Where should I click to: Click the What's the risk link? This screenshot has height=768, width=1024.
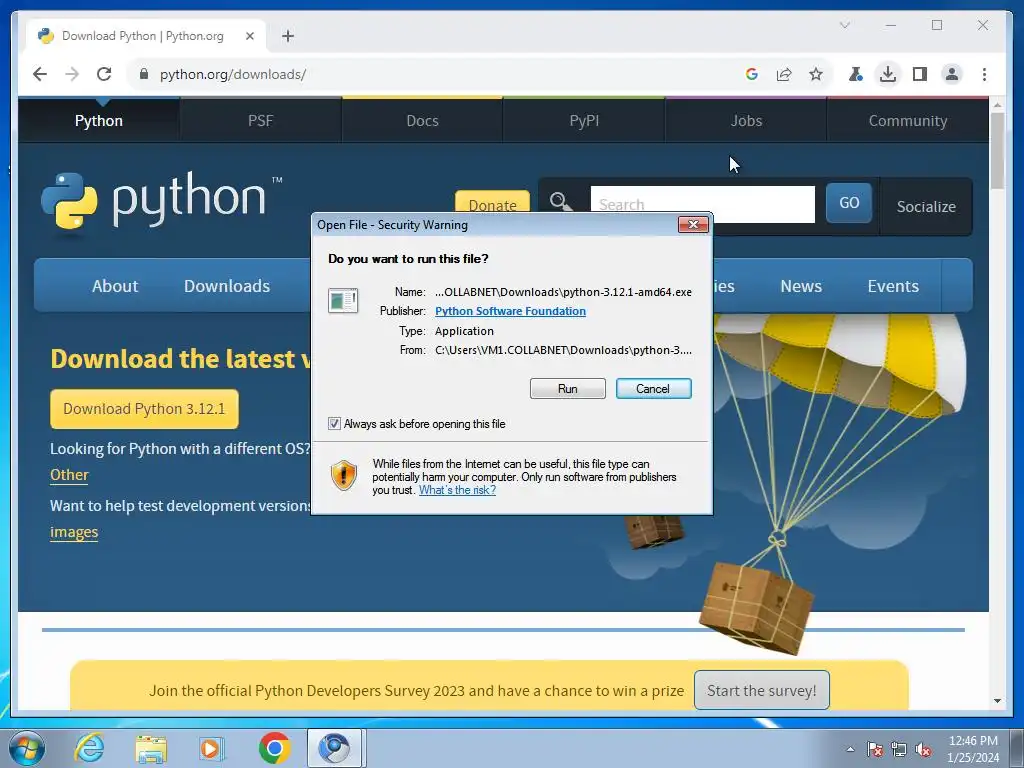pyautogui.click(x=457, y=490)
